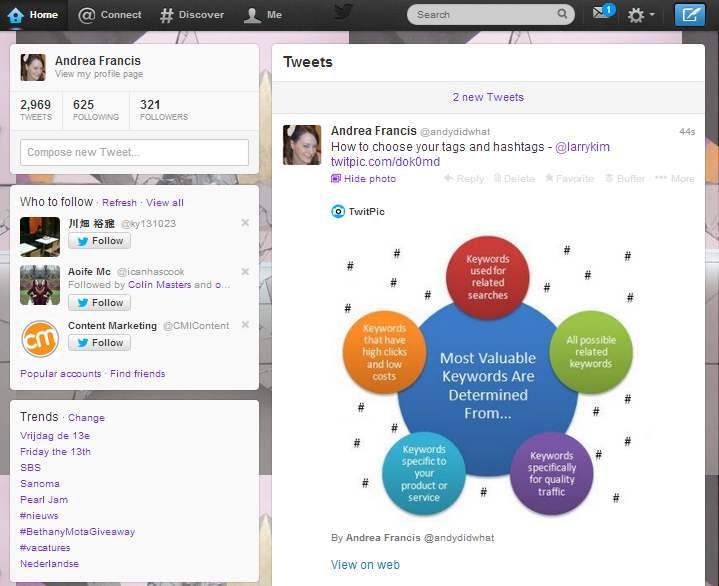Open trend Nederlandse
This screenshot has width=719, height=586.
coord(50,564)
